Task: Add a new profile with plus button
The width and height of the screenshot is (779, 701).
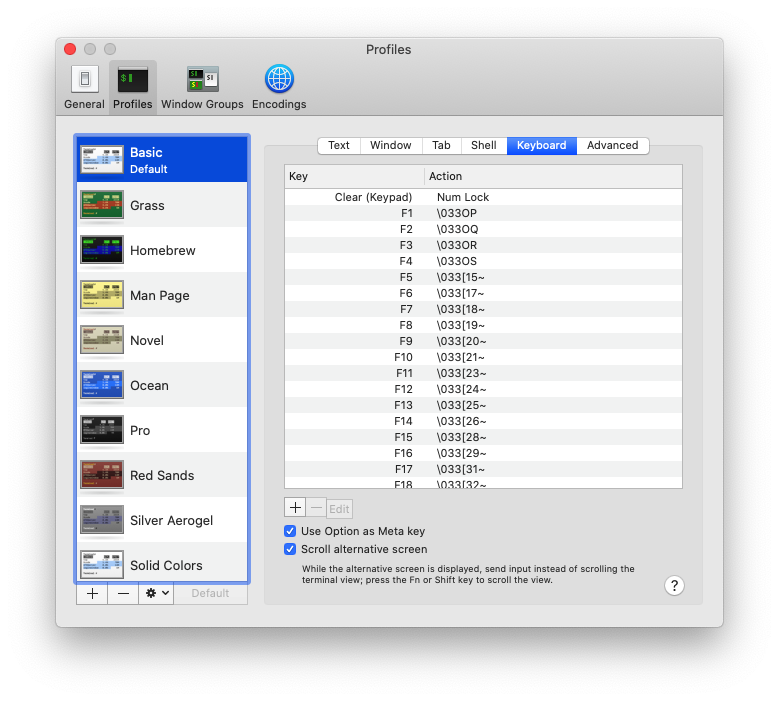Action: click(92, 594)
